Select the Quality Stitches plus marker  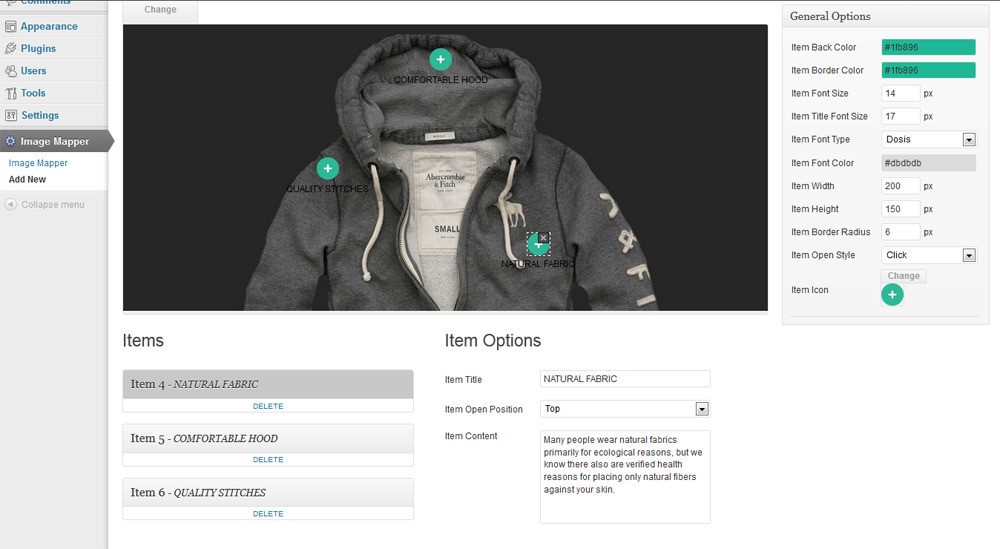coord(327,169)
